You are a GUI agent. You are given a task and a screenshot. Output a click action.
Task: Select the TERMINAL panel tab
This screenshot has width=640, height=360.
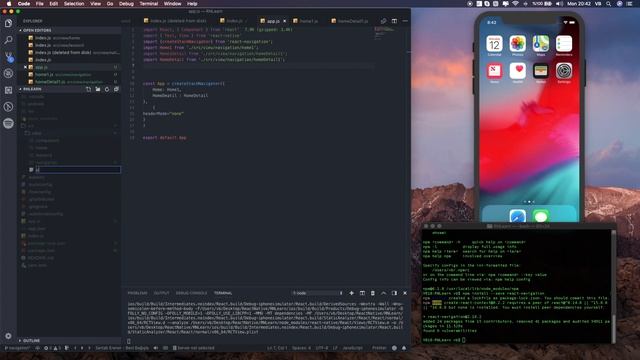[223, 293]
